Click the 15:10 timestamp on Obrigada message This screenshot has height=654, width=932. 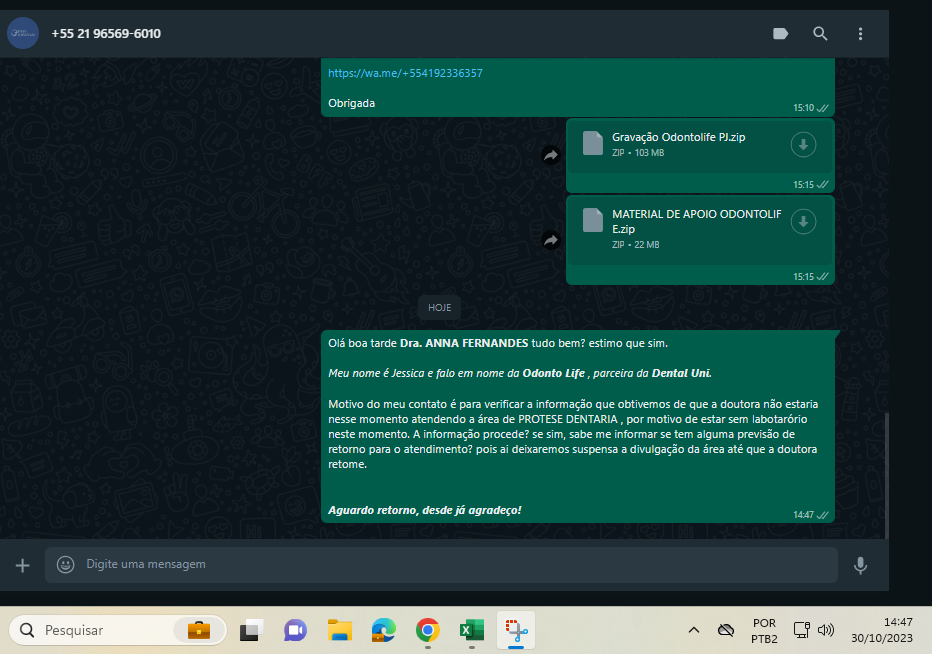803,108
